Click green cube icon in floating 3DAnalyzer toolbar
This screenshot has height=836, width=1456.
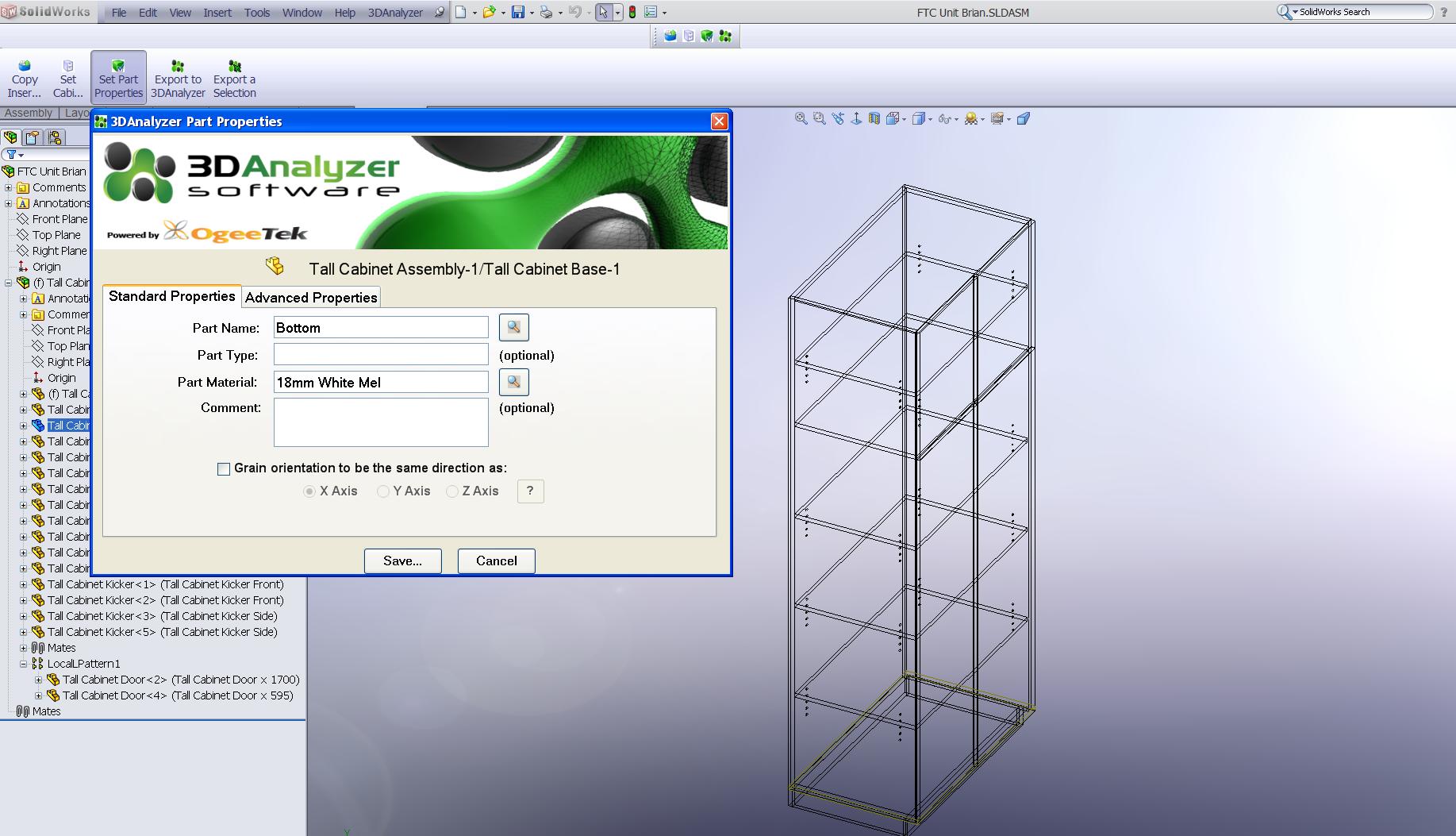[707, 36]
